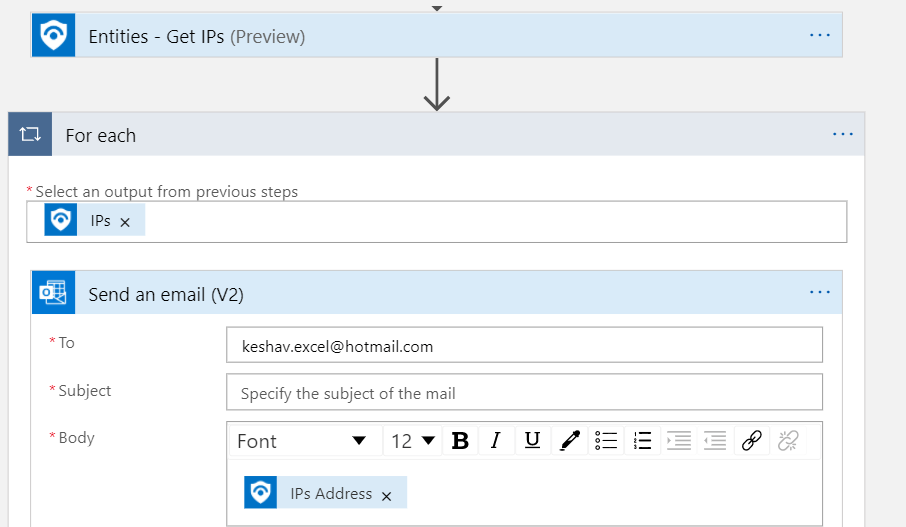This screenshot has width=906, height=527.
Task: Toggle underline formatting in email body
Action: [532, 441]
